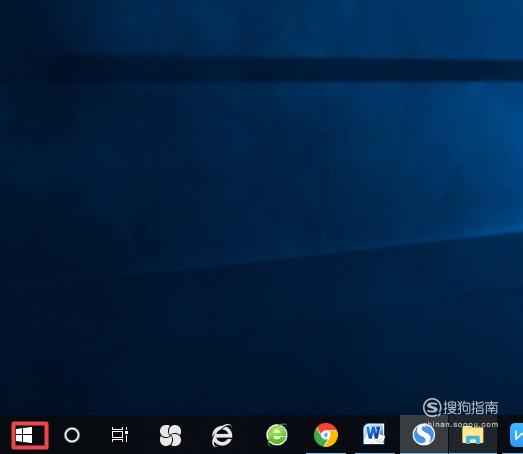Viewport: 523px width, 454px height.
Task: Open Internet Explorer from the taskbar
Action: pyautogui.click(x=222, y=435)
